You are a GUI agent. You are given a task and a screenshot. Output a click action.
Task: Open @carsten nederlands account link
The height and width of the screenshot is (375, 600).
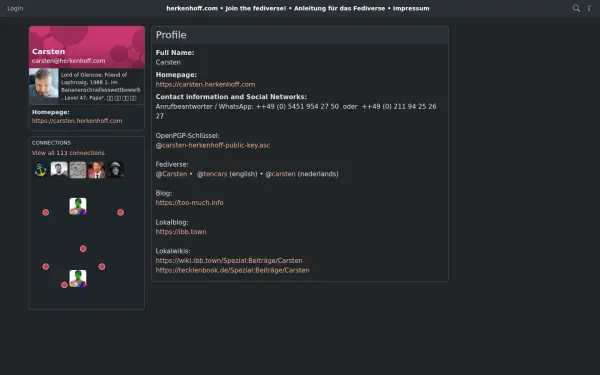(x=280, y=174)
